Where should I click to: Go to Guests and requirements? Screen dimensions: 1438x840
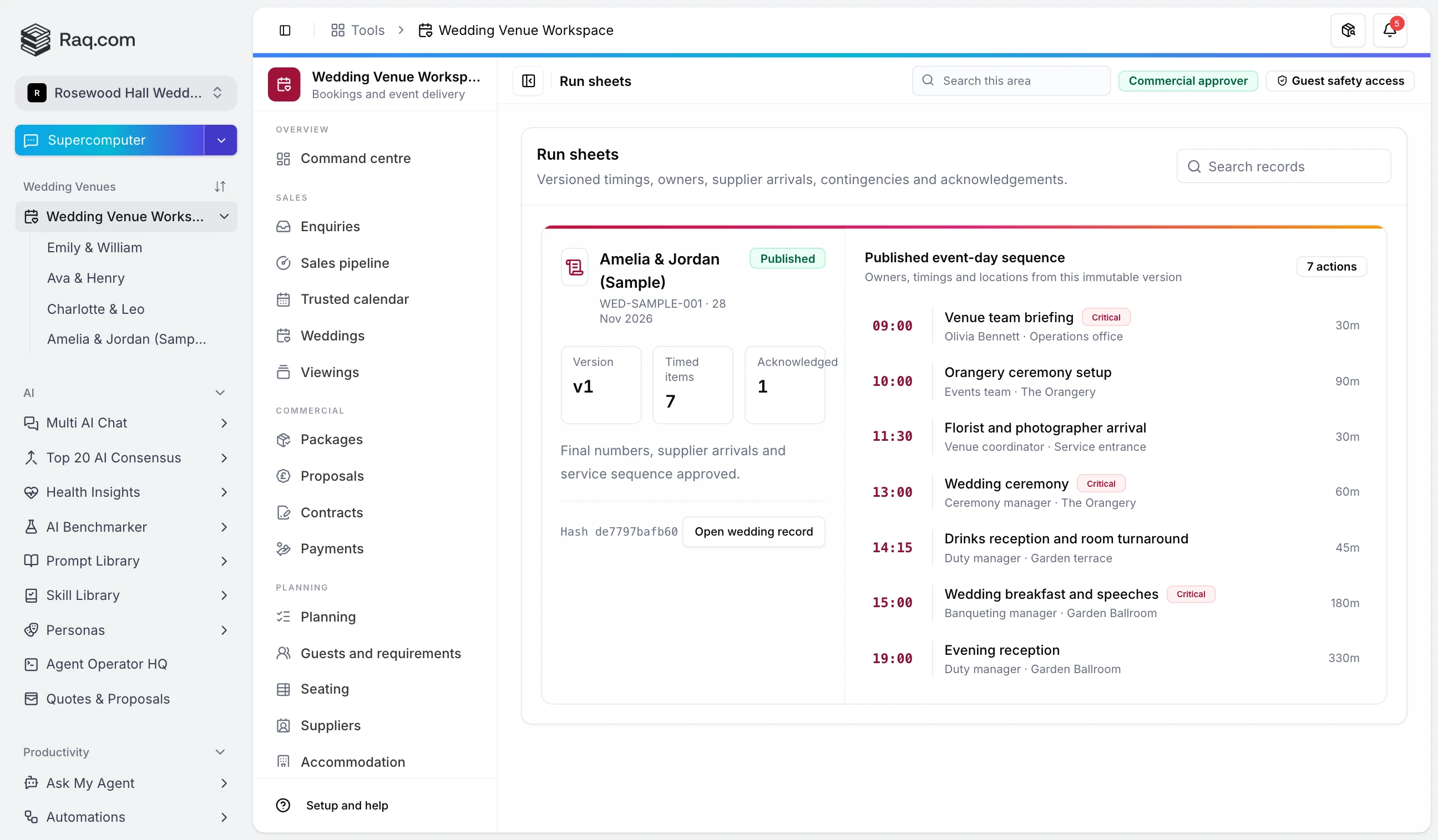pyautogui.click(x=381, y=654)
